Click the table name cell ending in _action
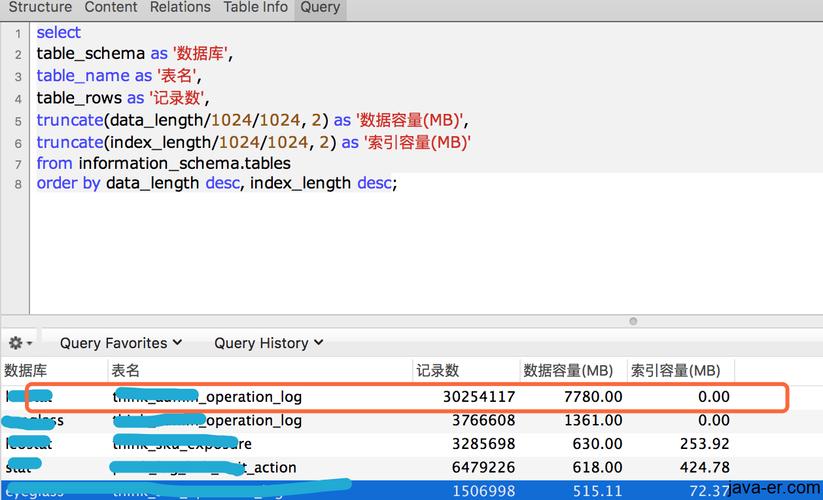 click(x=204, y=467)
